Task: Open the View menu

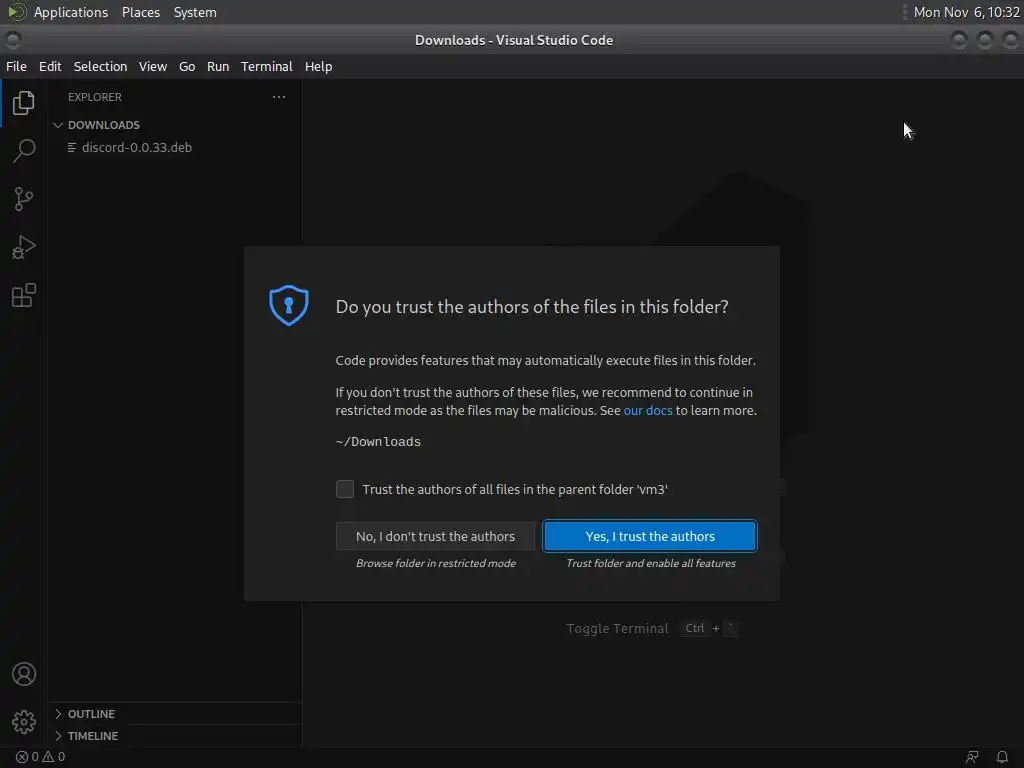Action: click(153, 67)
